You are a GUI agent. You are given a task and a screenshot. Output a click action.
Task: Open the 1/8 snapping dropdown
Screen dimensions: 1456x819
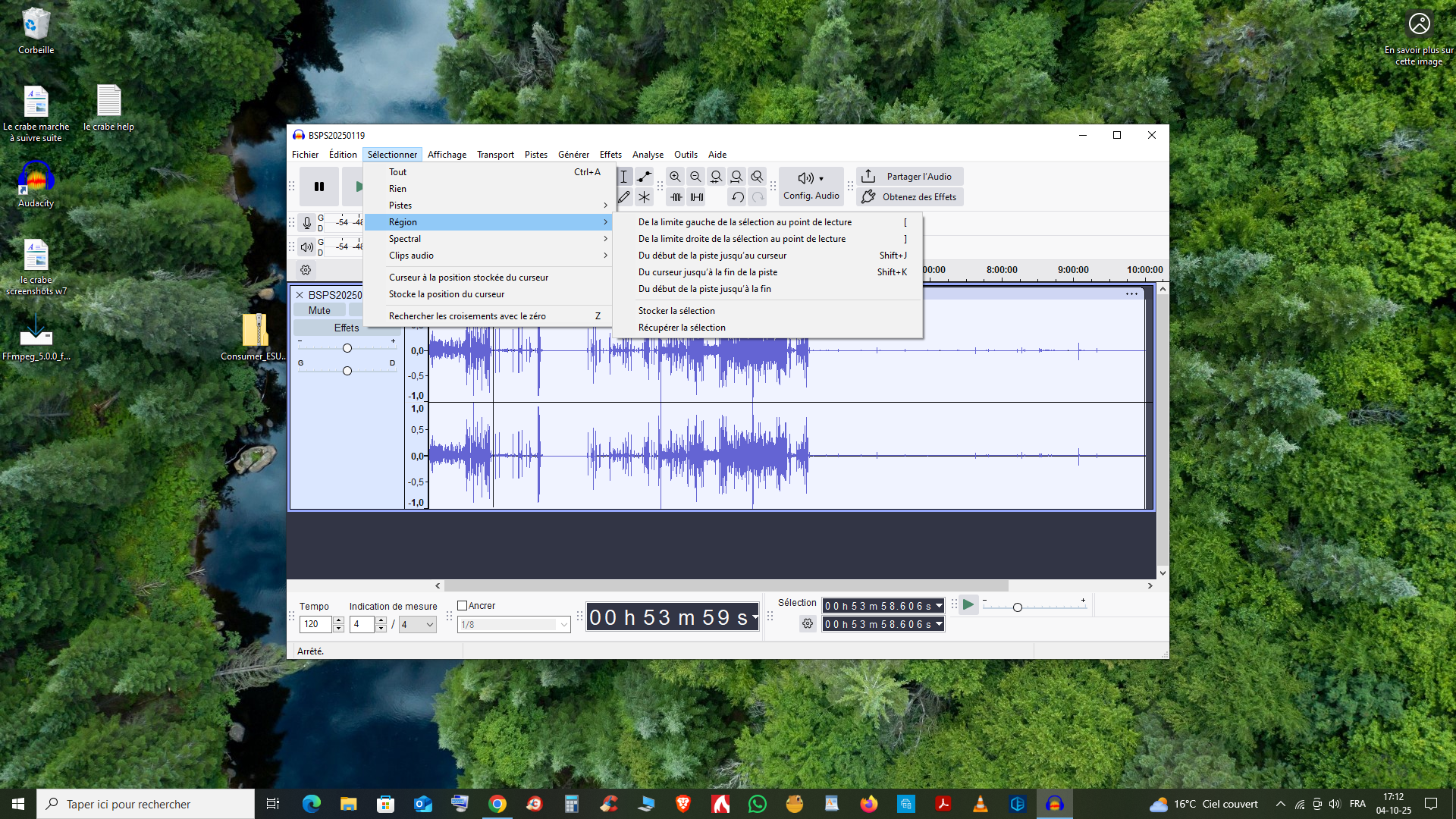click(x=563, y=625)
